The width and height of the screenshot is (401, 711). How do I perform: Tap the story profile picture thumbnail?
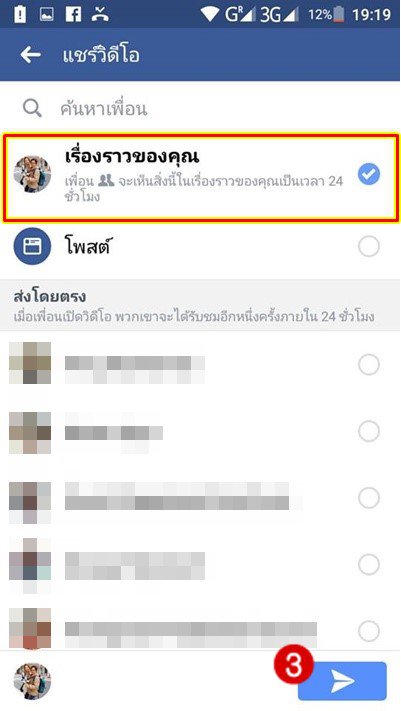click(32, 175)
